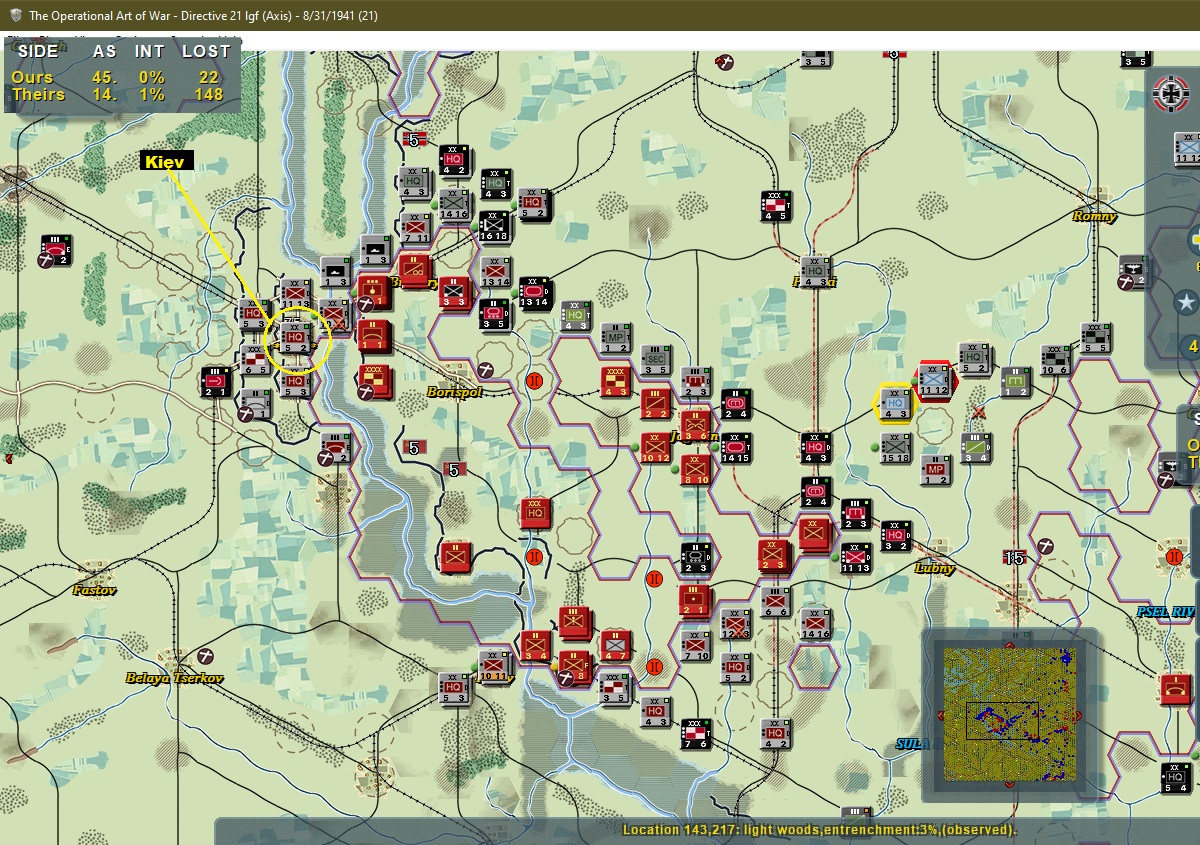Screen dimensions: 1200x845
Task: Select the black 16-18 motorized counter
Action: coord(493,227)
